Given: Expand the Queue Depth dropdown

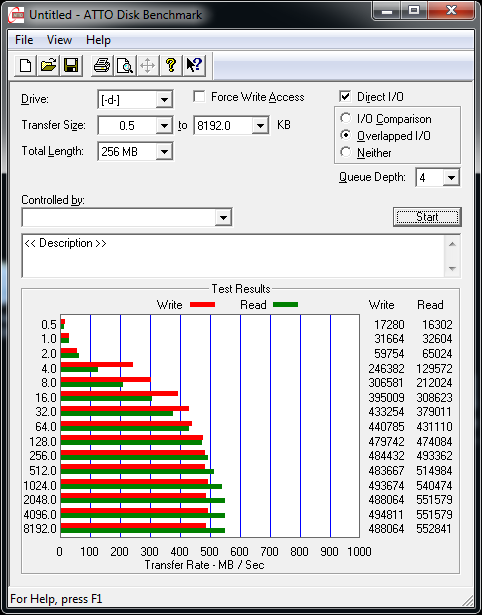Looking at the screenshot, I should [x=451, y=178].
